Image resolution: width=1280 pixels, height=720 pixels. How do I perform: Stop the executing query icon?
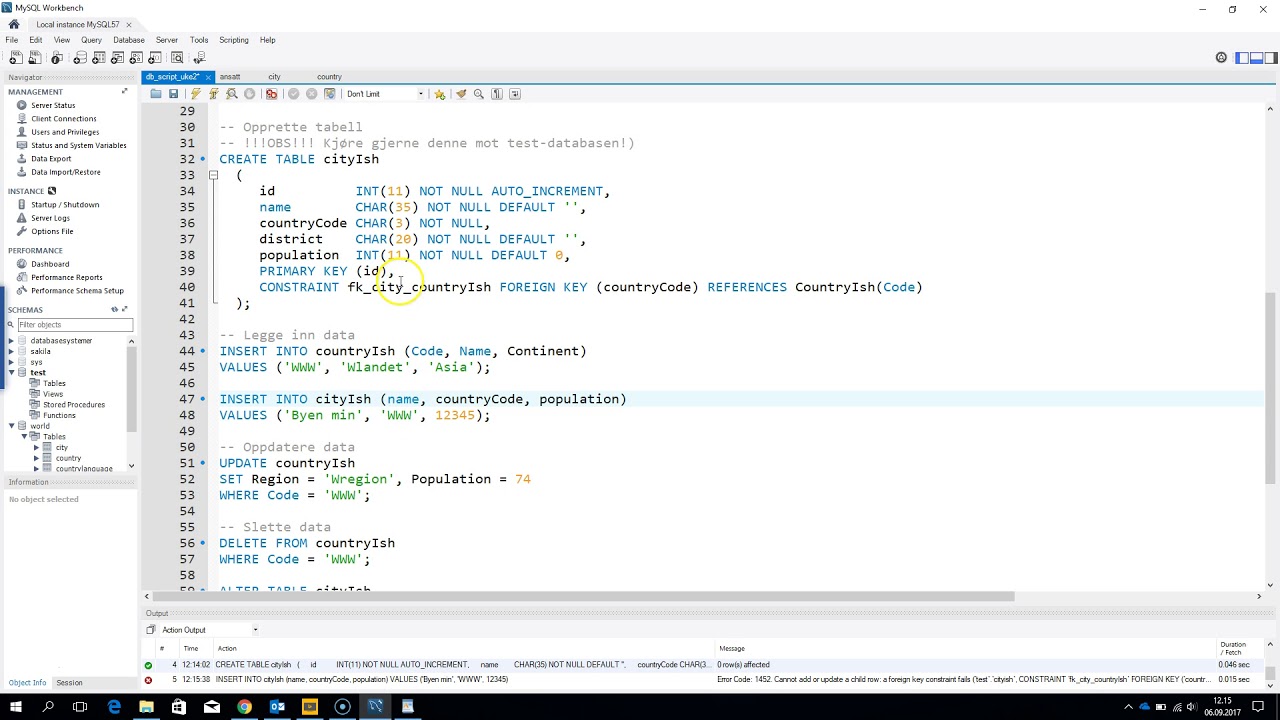[250, 94]
